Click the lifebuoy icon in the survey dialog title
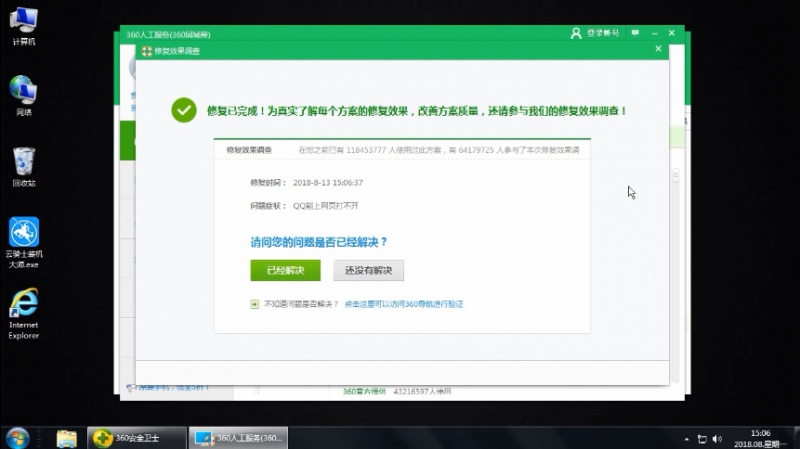Screen dimensions: 800x449 [x=147, y=51]
